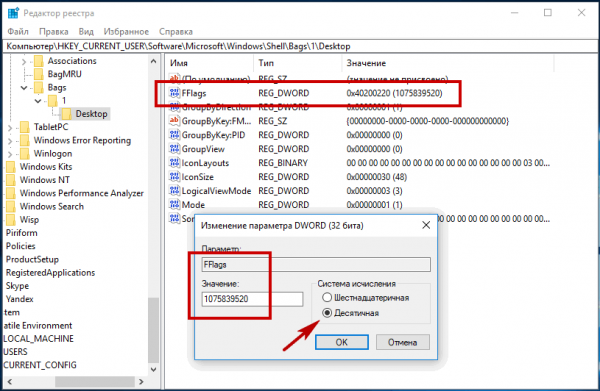This screenshot has height=391, width=600.
Task: Click the GroupByKey:FM string value icon
Action: [x=174, y=121]
